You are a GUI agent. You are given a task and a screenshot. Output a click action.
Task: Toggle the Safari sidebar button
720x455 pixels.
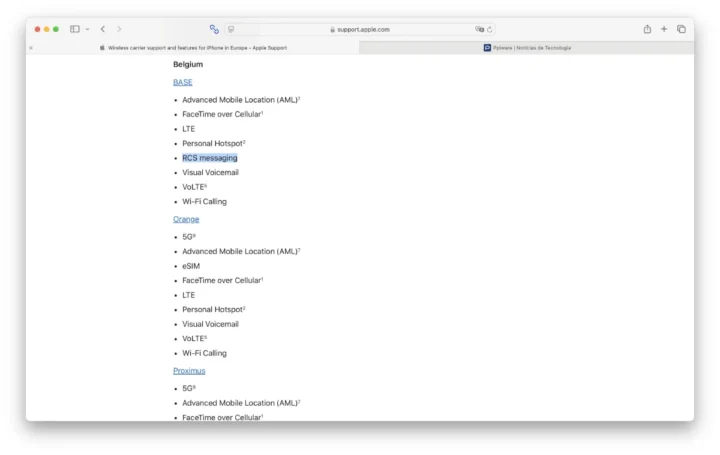(x=74, y=29)
